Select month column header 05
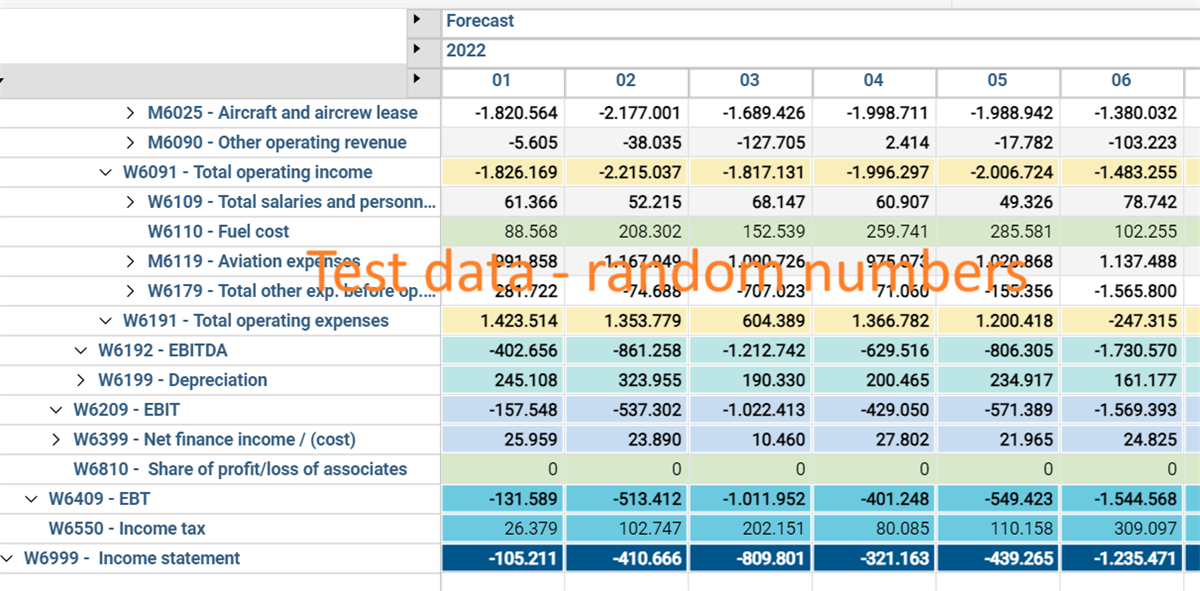1200x591 pixels. pyautogui.click(x=997, y=80)
